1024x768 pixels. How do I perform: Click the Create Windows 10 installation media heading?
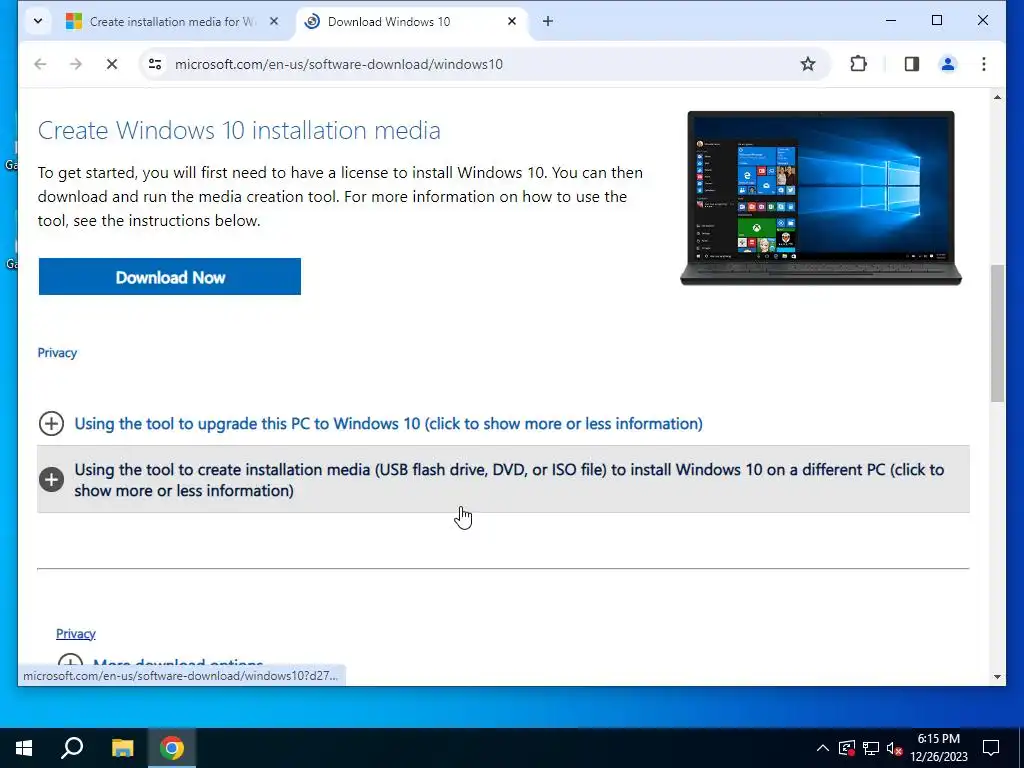click(x=239, y=131)
